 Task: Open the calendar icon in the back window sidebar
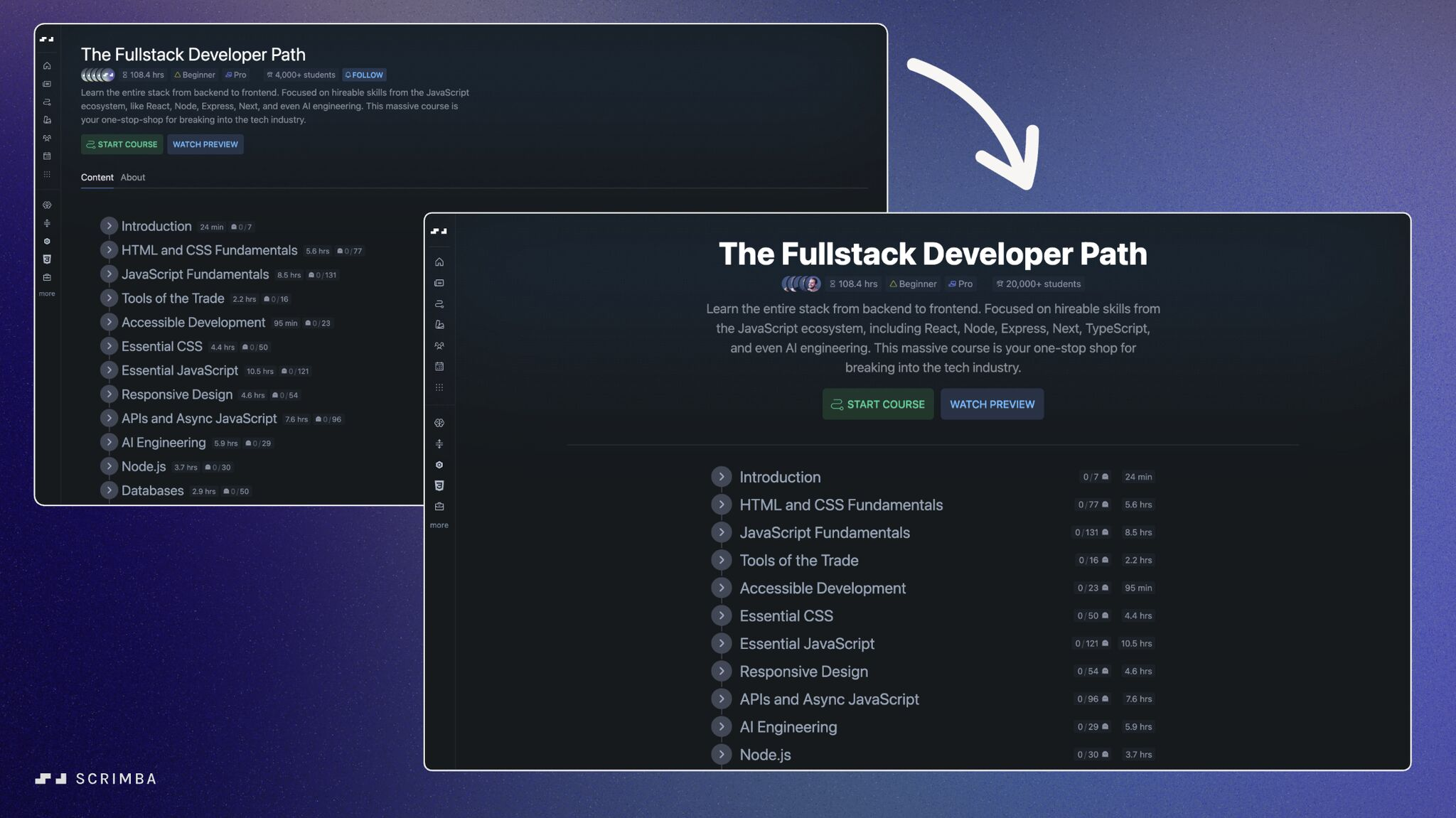click(47, 156)
